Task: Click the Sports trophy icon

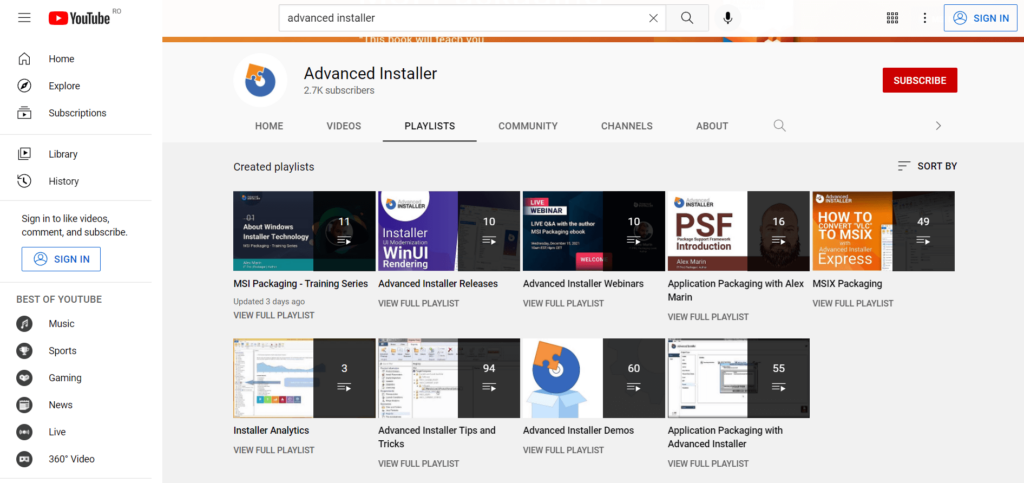Action: tap(24, 351)
